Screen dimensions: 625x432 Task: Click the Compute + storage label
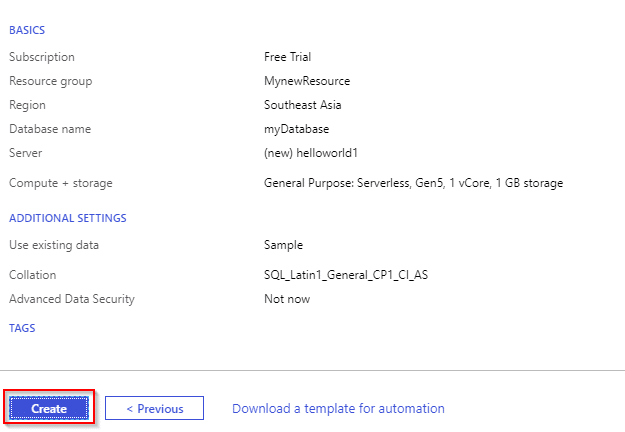[x=61, y=183]
